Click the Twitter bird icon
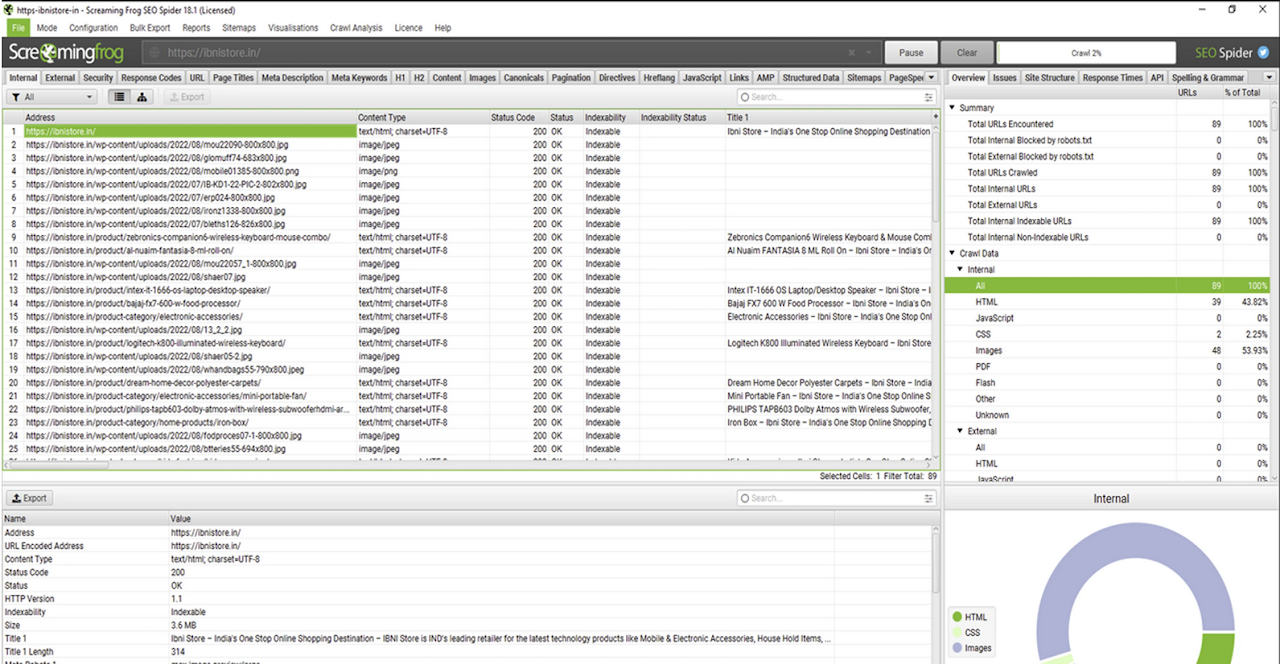 click(x=1262, y=52)
